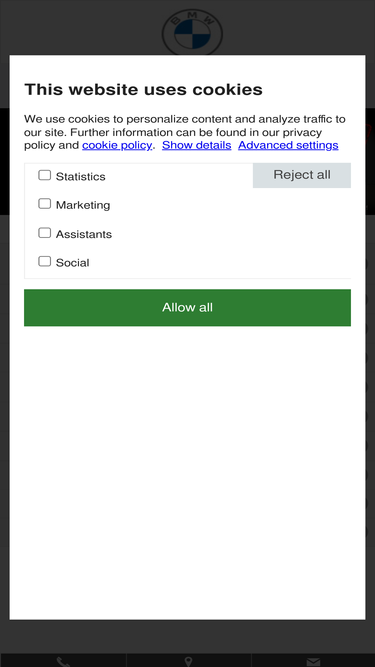Click the Marketing label text
Screen dimensions: 375x667
click(83, 205)
